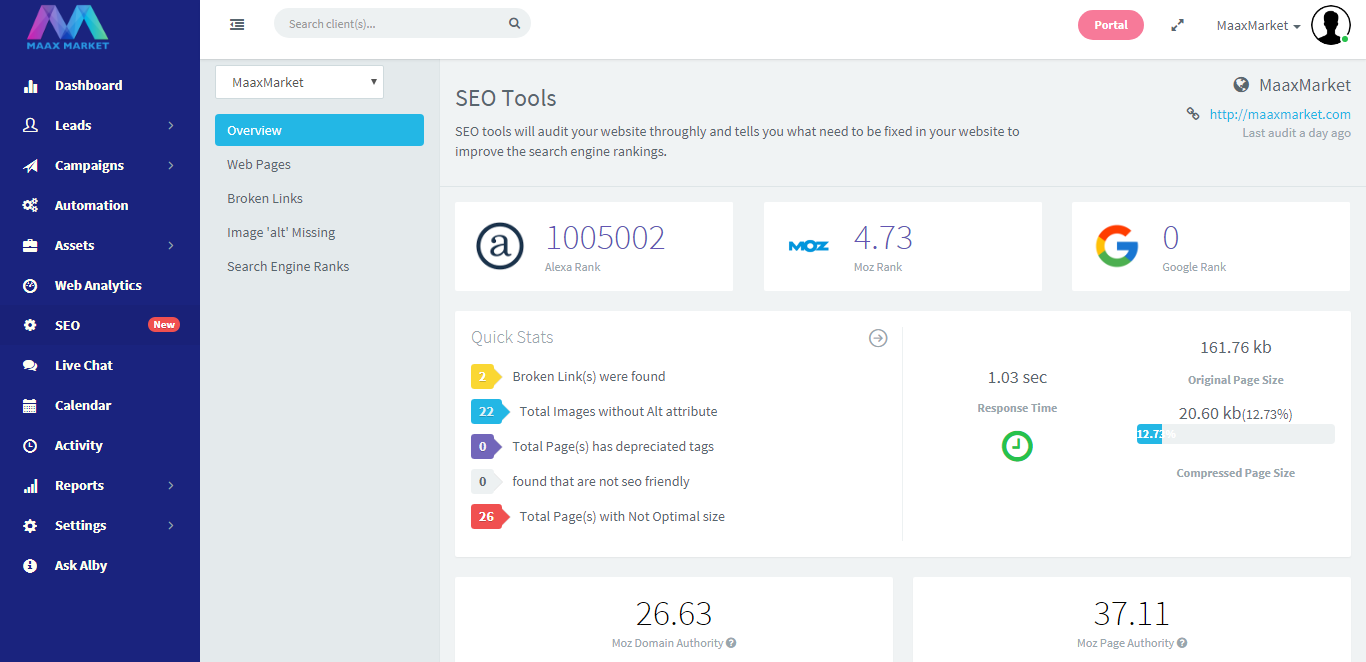Image resolution: width=1366 pixels, height=662 pixels.
Task: Click the pink Portal button
Action: [x=1111, y=25]
